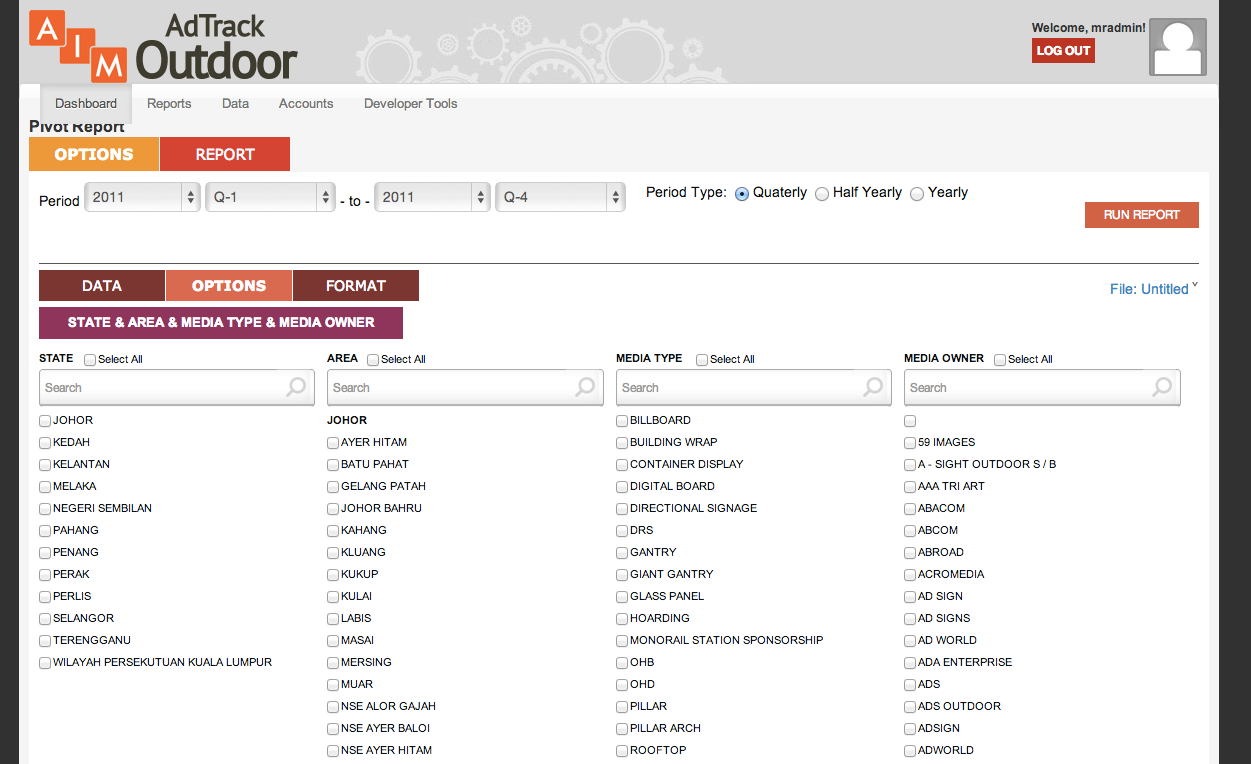Click the Media Owner search magnifier icon
Viewport: 1251px width, 764px height.
click(x=1162, y=387)
